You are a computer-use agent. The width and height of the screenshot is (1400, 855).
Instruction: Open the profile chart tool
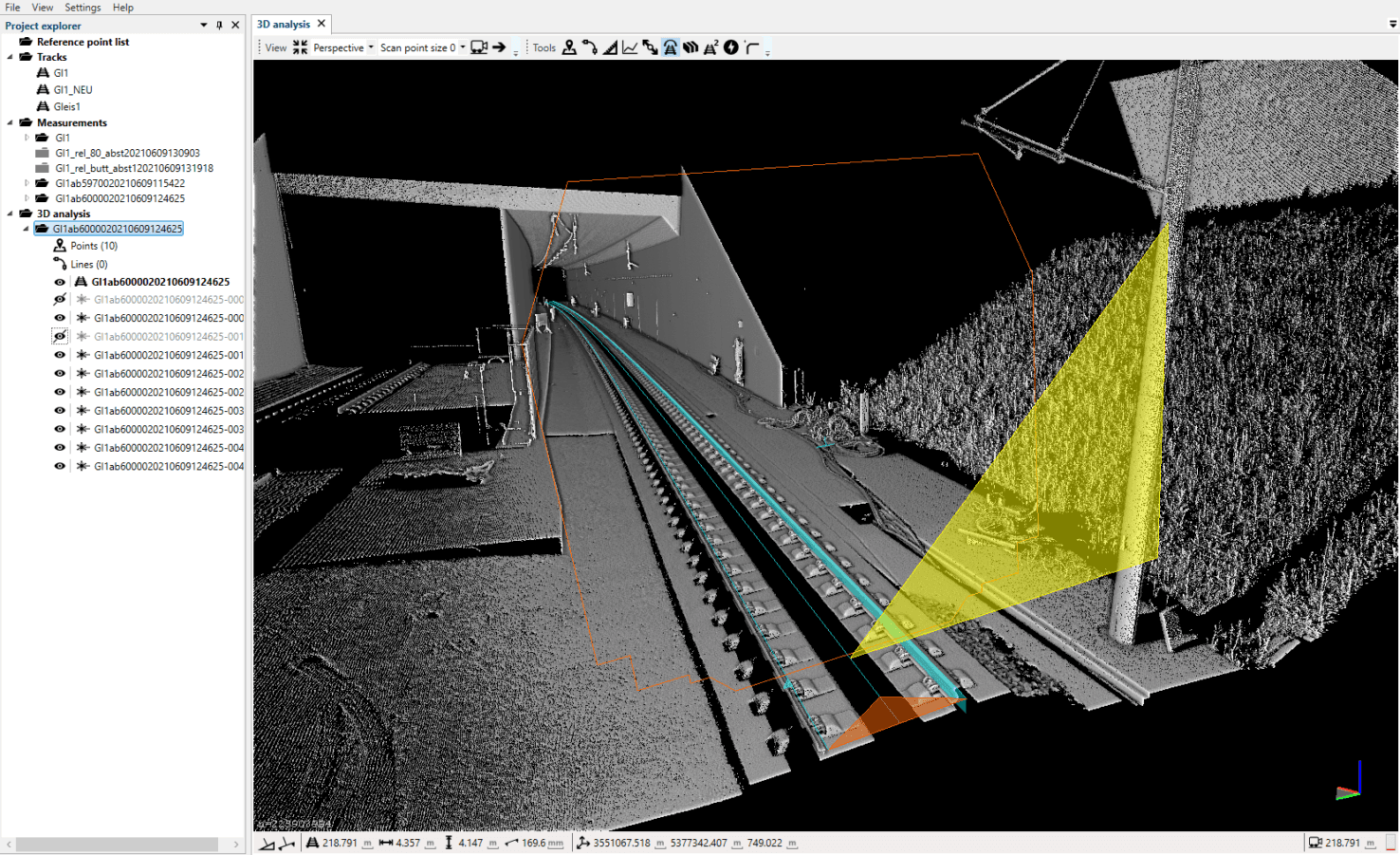coord(630,47)
